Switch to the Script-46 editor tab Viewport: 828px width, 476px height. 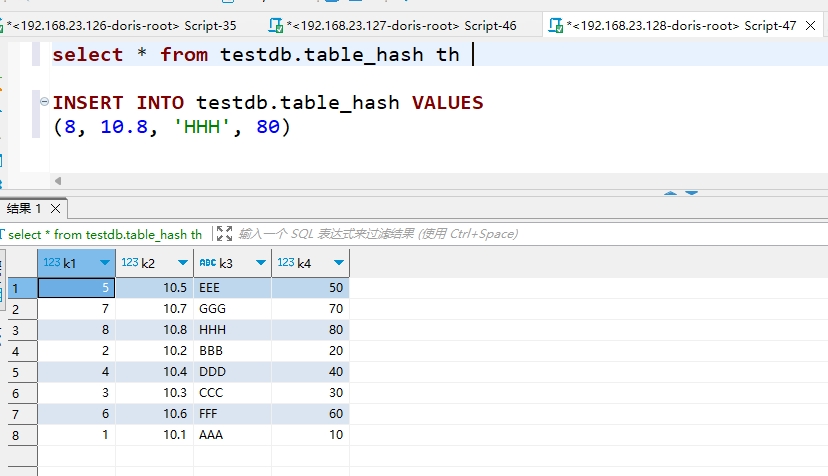tap(393, 25)
